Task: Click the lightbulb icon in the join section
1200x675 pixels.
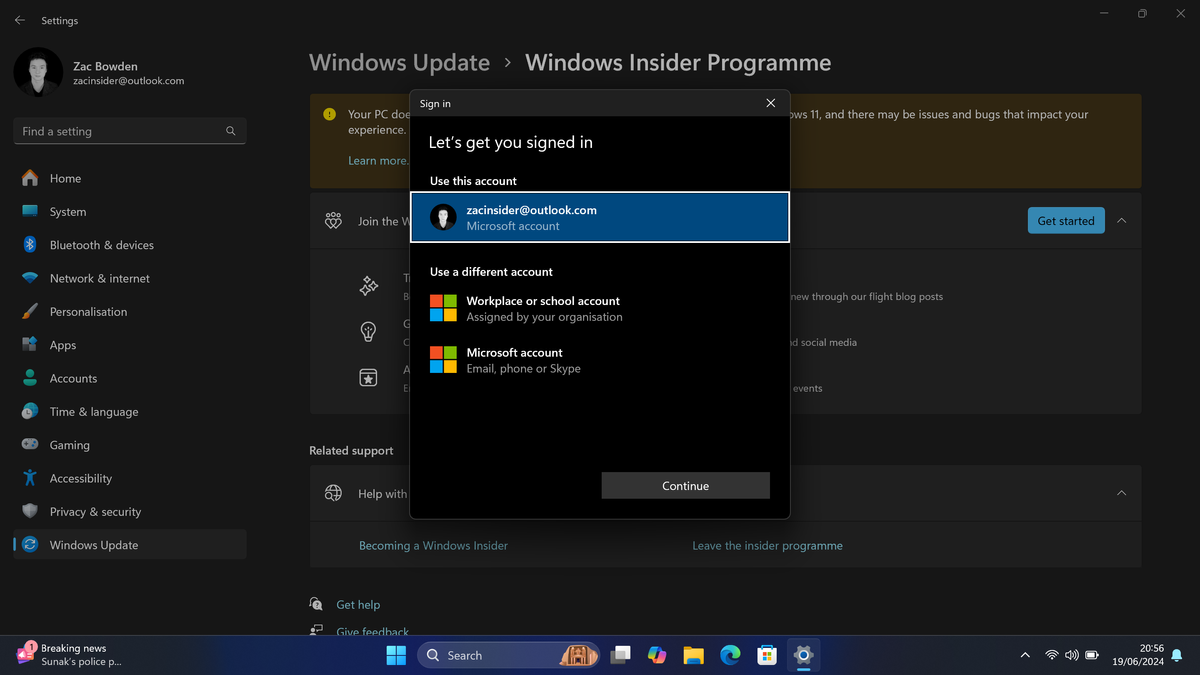Action: [x=368, y=331]
